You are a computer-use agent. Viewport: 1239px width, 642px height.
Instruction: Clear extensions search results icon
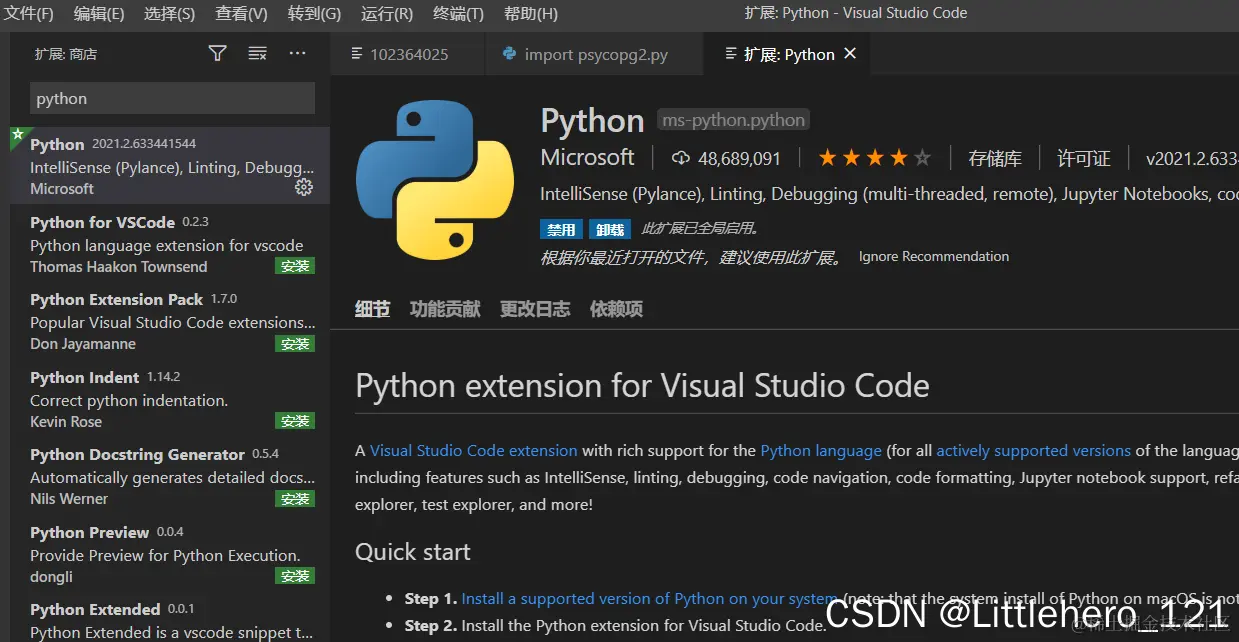(257, 53)
